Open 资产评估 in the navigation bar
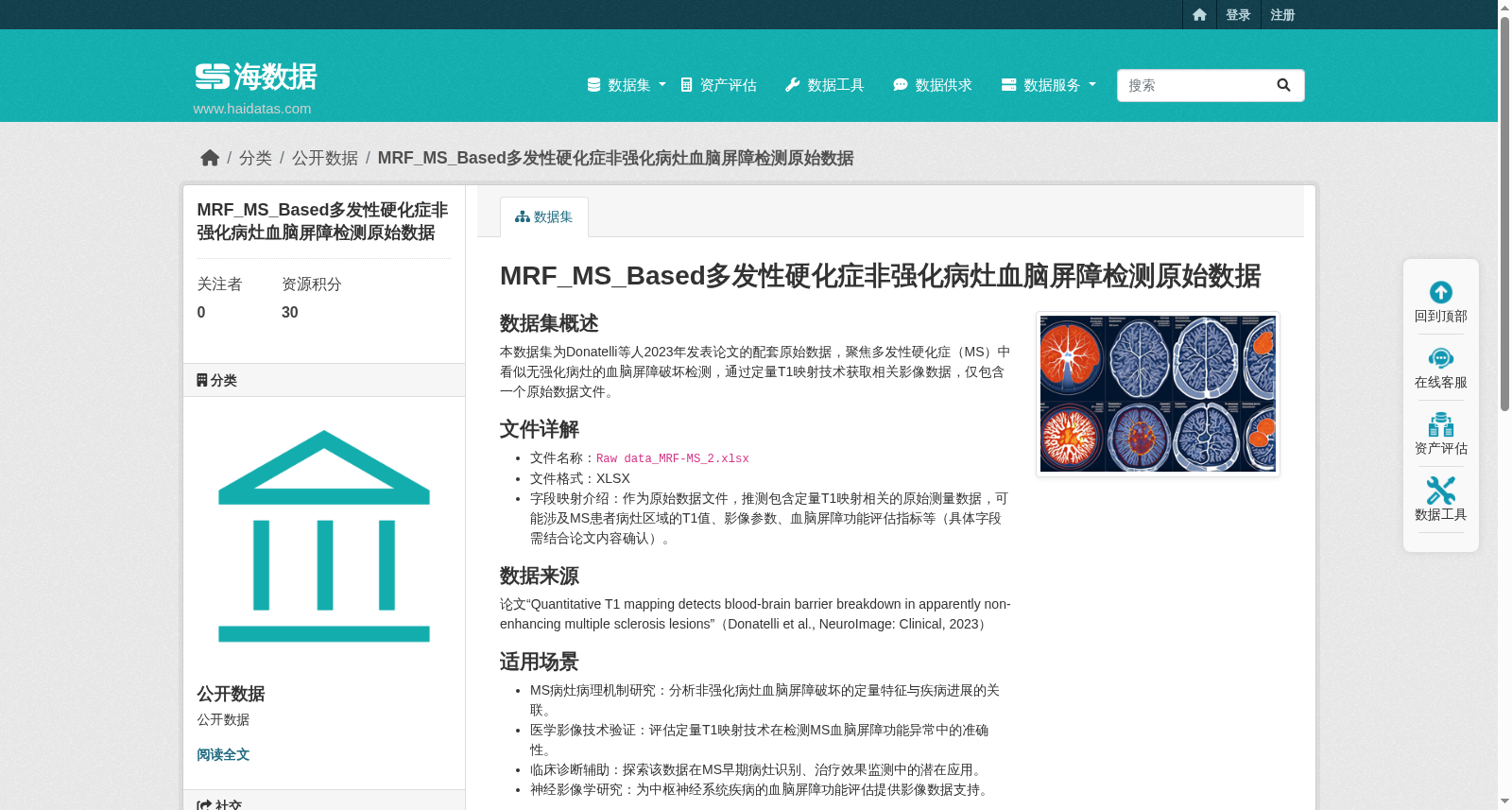Screen dimensions: 1512x810 (718, 85)
